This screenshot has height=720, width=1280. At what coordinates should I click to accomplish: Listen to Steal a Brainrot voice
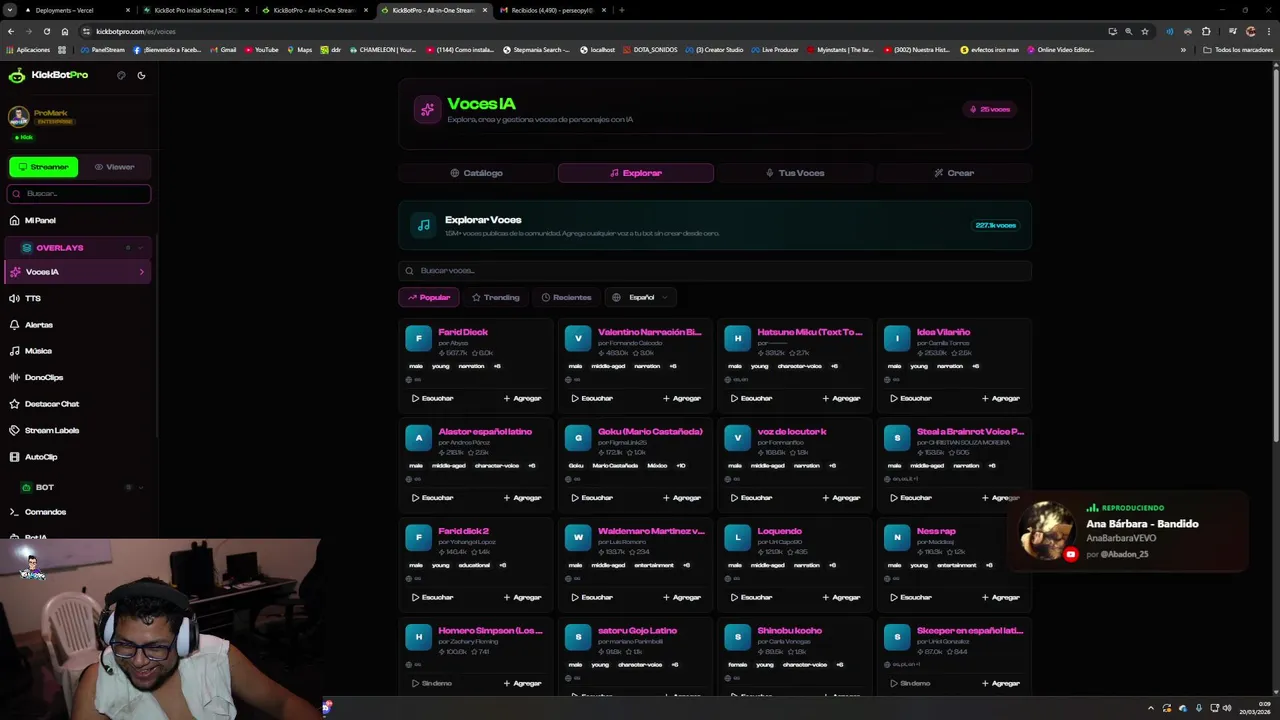[911, 497]
